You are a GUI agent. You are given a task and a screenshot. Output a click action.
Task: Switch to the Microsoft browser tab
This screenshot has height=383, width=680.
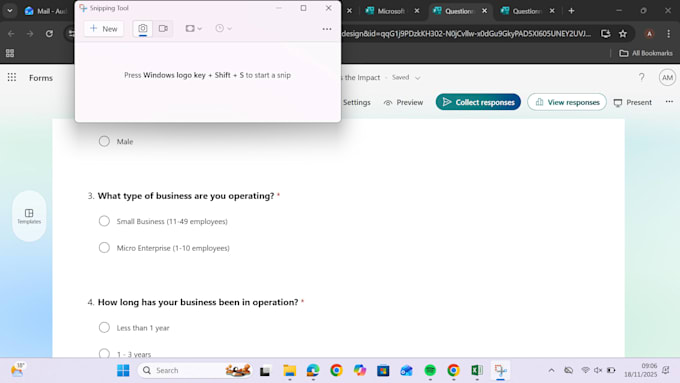pos(392,11)
